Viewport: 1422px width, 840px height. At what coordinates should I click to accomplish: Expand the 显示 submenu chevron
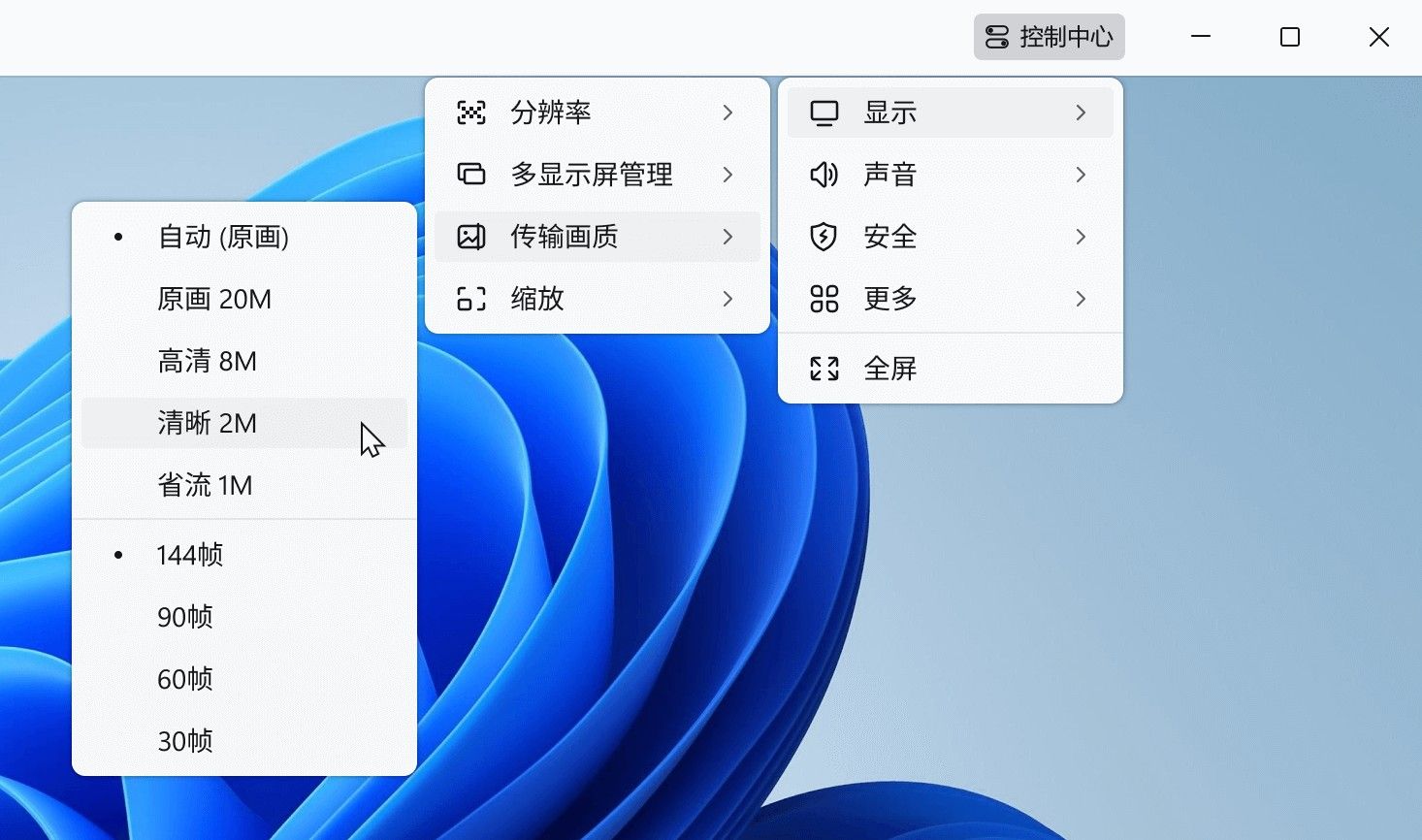pos(1080,112)
